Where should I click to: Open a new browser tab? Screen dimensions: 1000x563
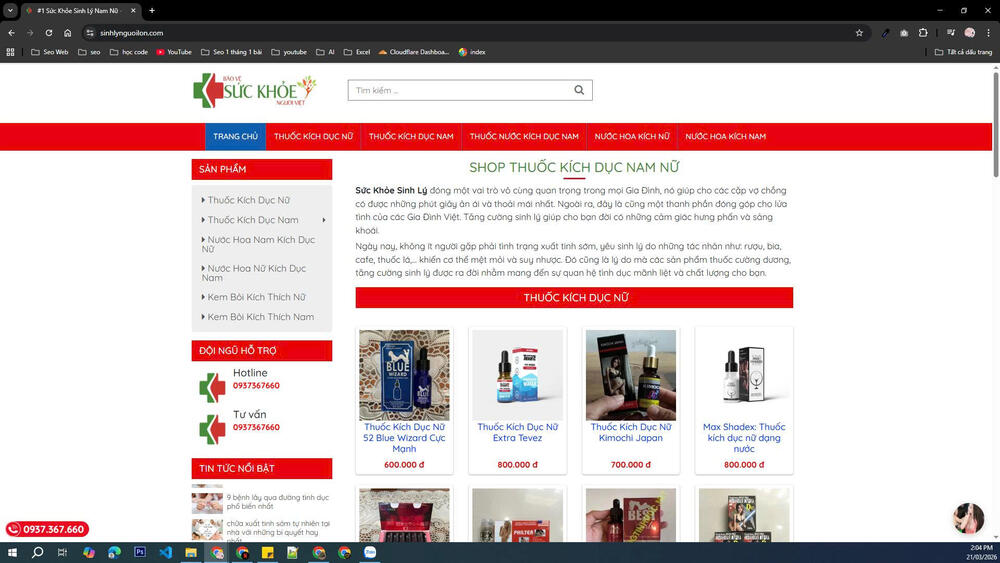(x=152, y=10)
